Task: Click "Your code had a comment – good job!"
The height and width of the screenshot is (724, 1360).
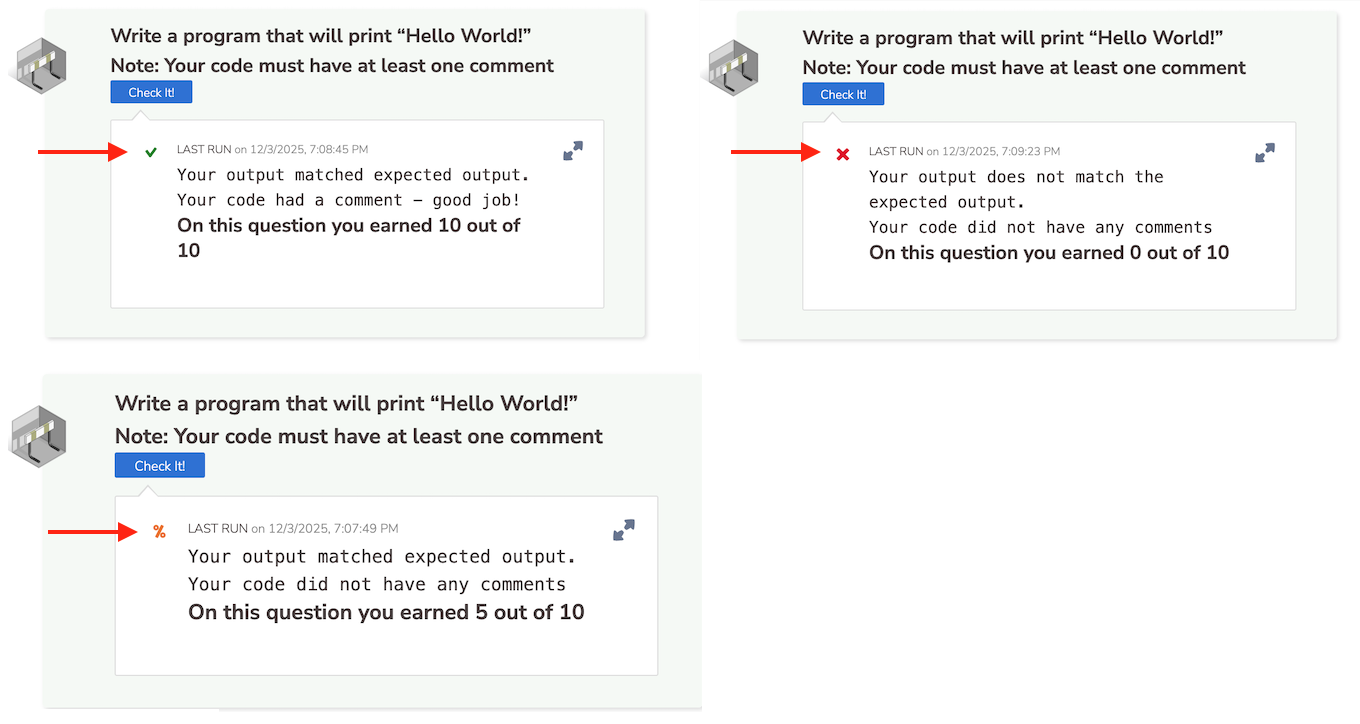Action: [349, 200]
